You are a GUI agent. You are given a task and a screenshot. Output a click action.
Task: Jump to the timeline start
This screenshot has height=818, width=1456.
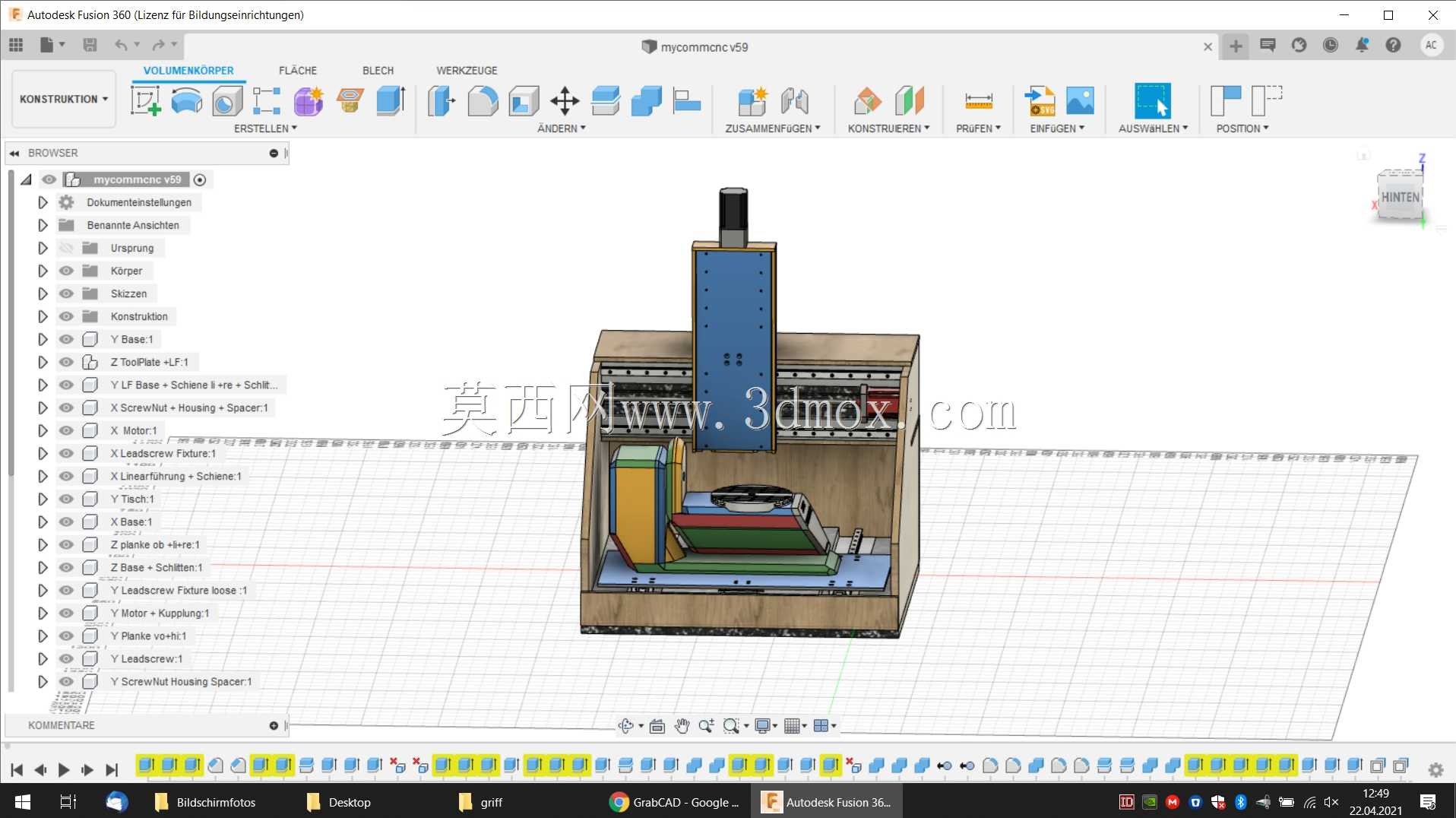click(17, 770)
